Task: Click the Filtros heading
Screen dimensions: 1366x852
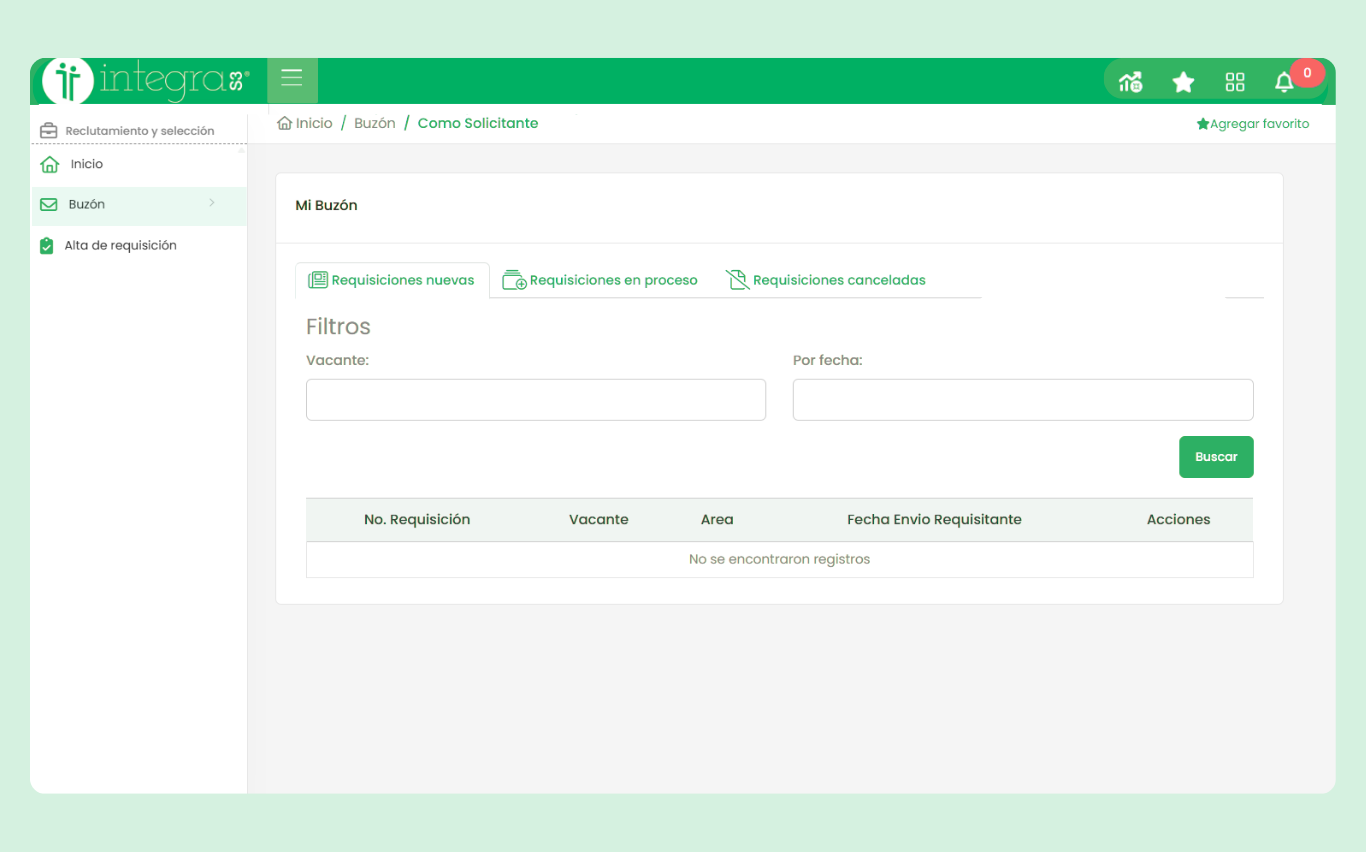Action: coord(338,327)
